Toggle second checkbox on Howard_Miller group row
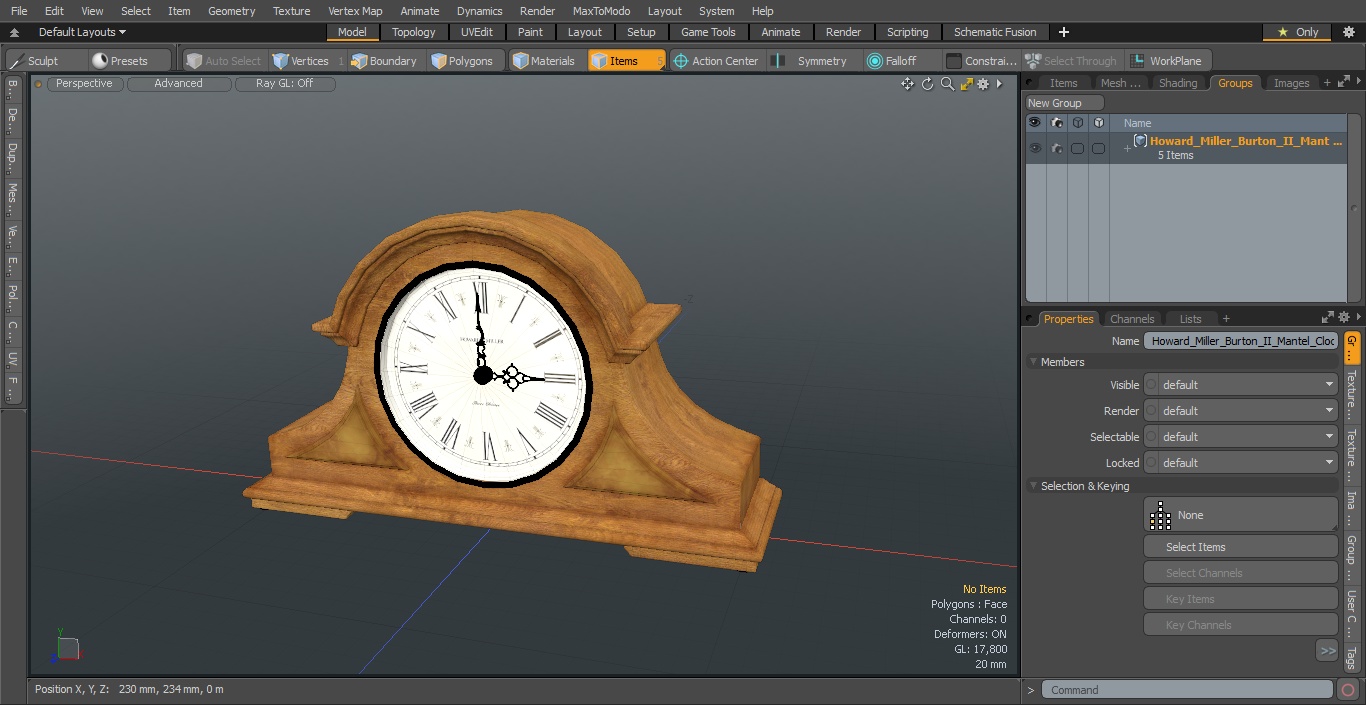The height and width of the screenshot is (705, 1366). coord(1098,148)
